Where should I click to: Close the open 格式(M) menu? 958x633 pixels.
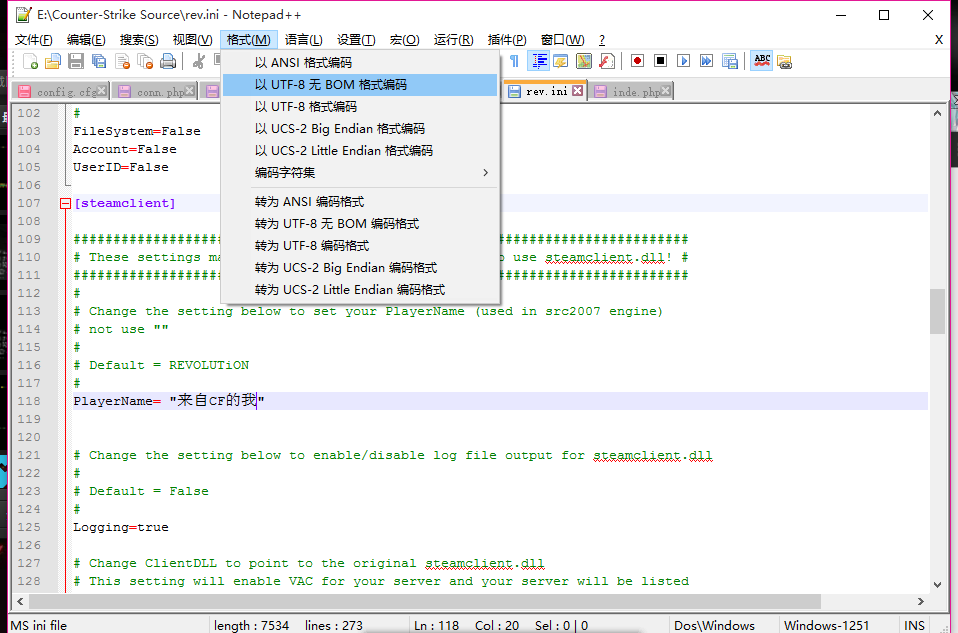pos(249,40)
